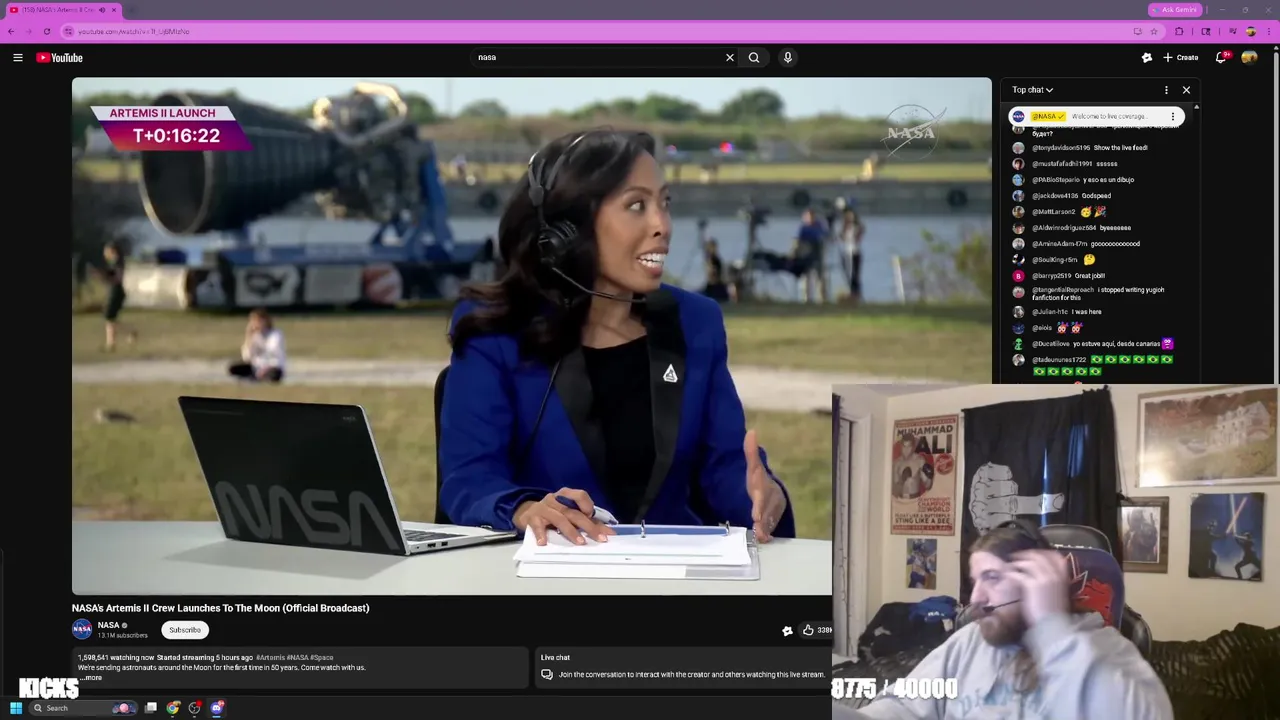Viewport: 1280px width, 720px height.
Task: Open the YouTube account avatar menu
Action: [1249, 58]
